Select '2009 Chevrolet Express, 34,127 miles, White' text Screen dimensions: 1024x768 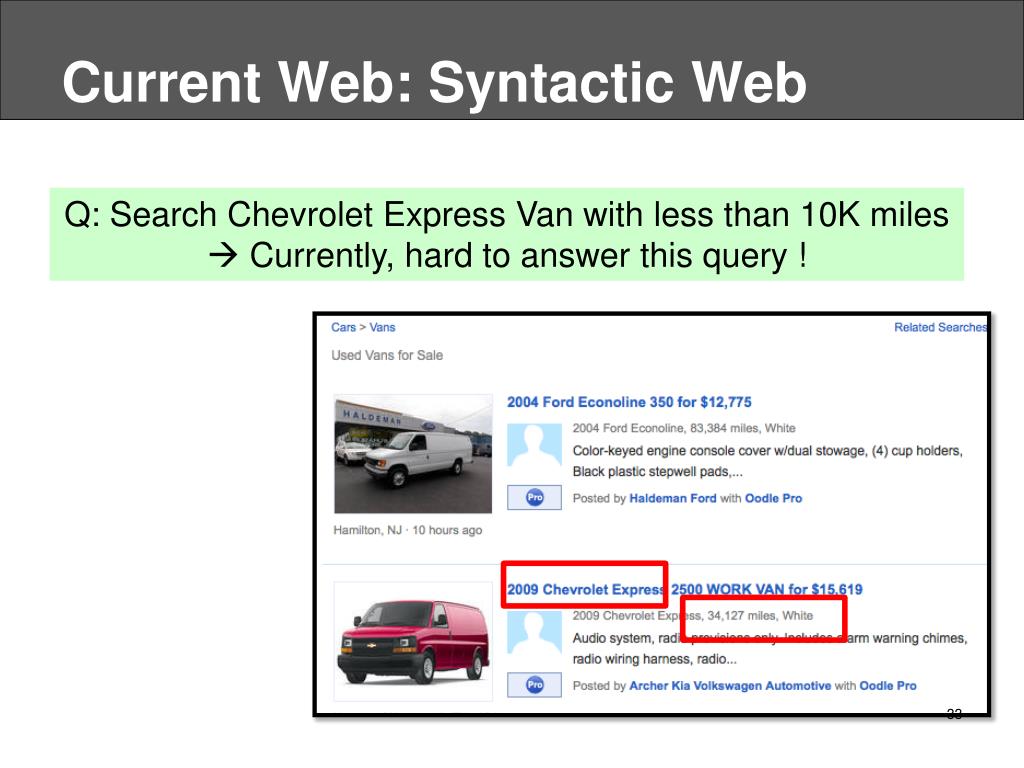692,616
